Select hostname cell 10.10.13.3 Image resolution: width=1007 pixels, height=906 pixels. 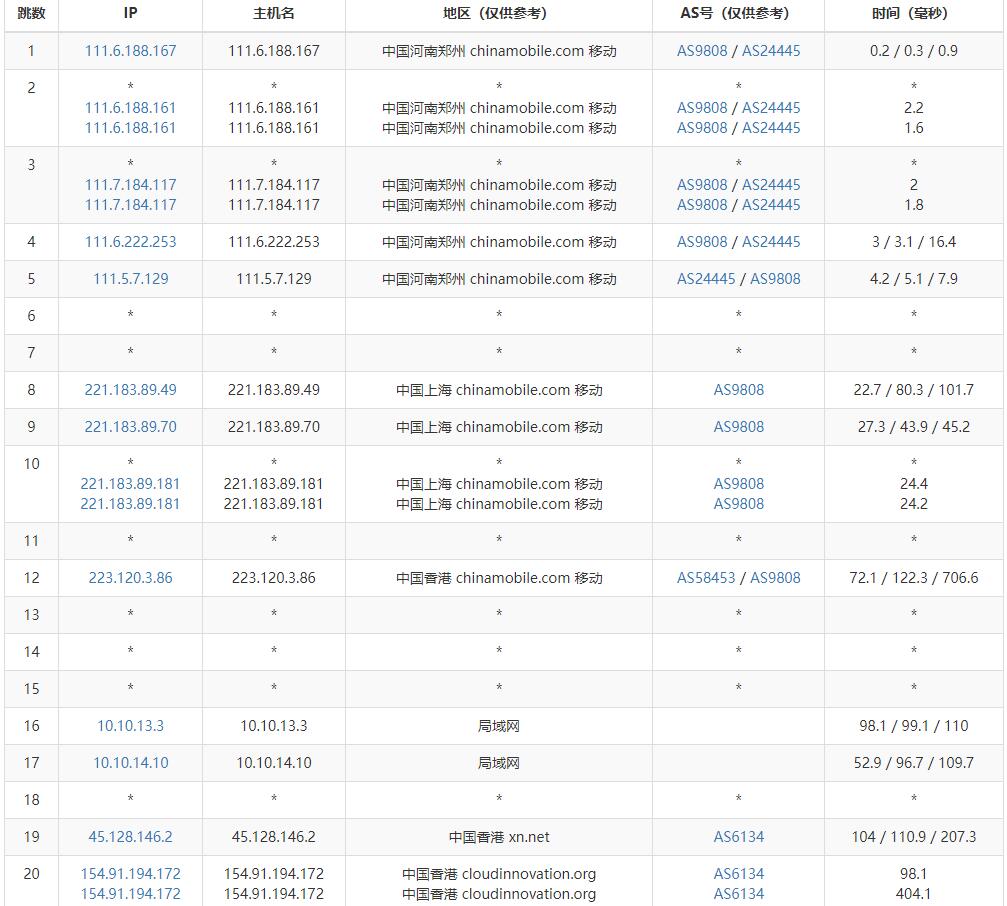coord(274,726)
